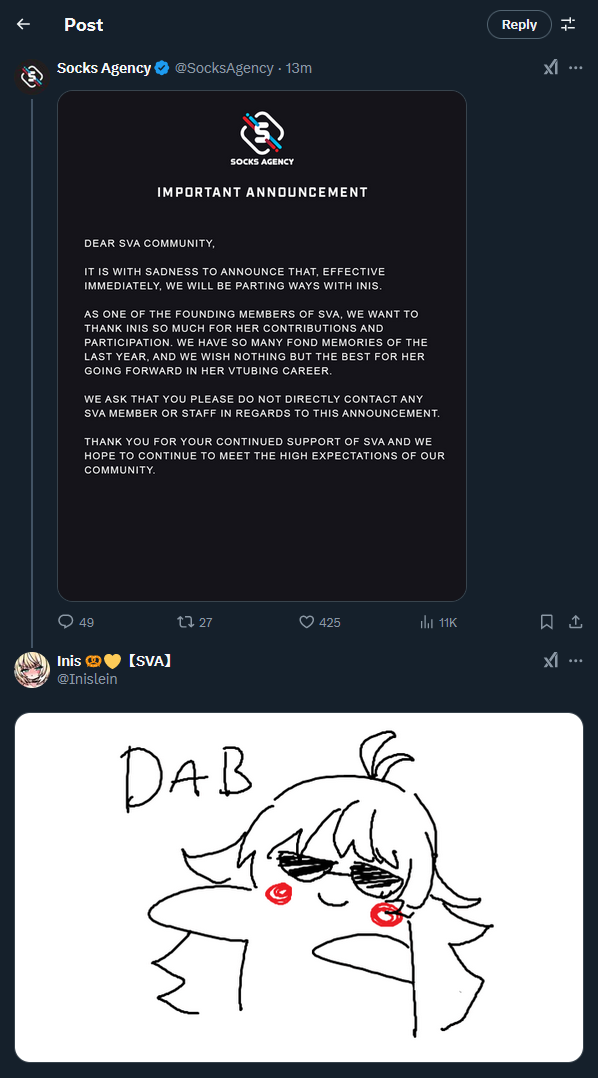Open reply sort settings icon
Image resolution: width=598 pixels, height=1078 pixels.
[x=568, y=24]
